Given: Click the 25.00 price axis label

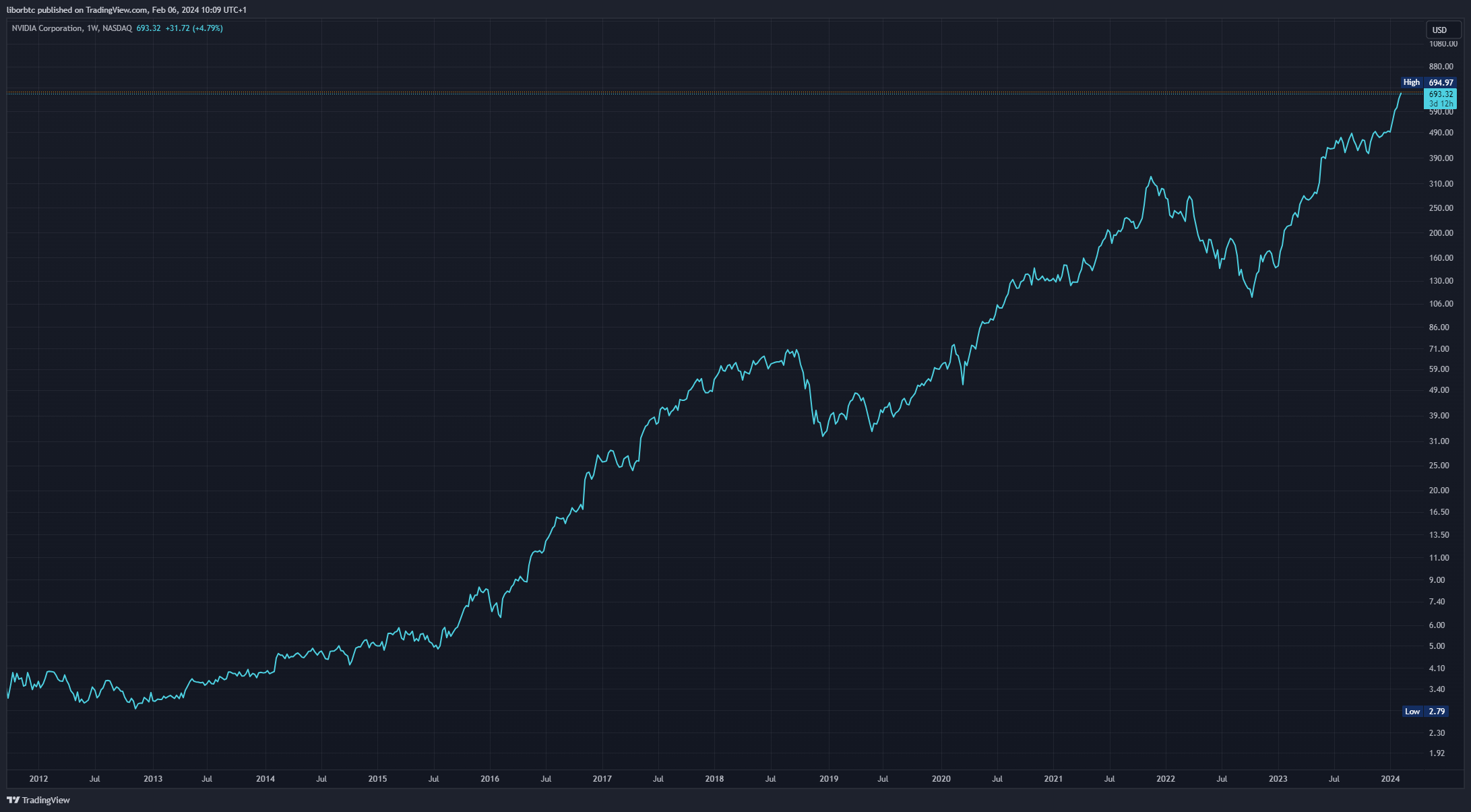Looking at the screenshot, I should (x=1439, y=466).
